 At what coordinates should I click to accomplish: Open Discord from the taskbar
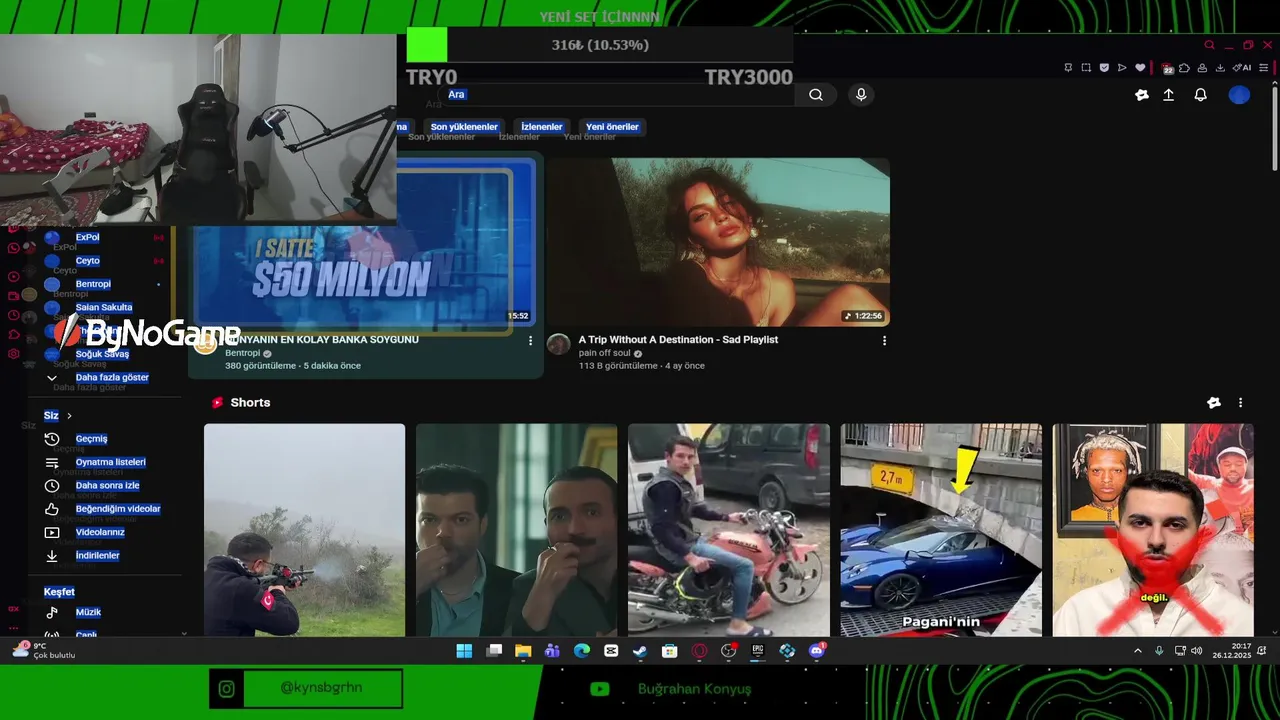(817, 651)
